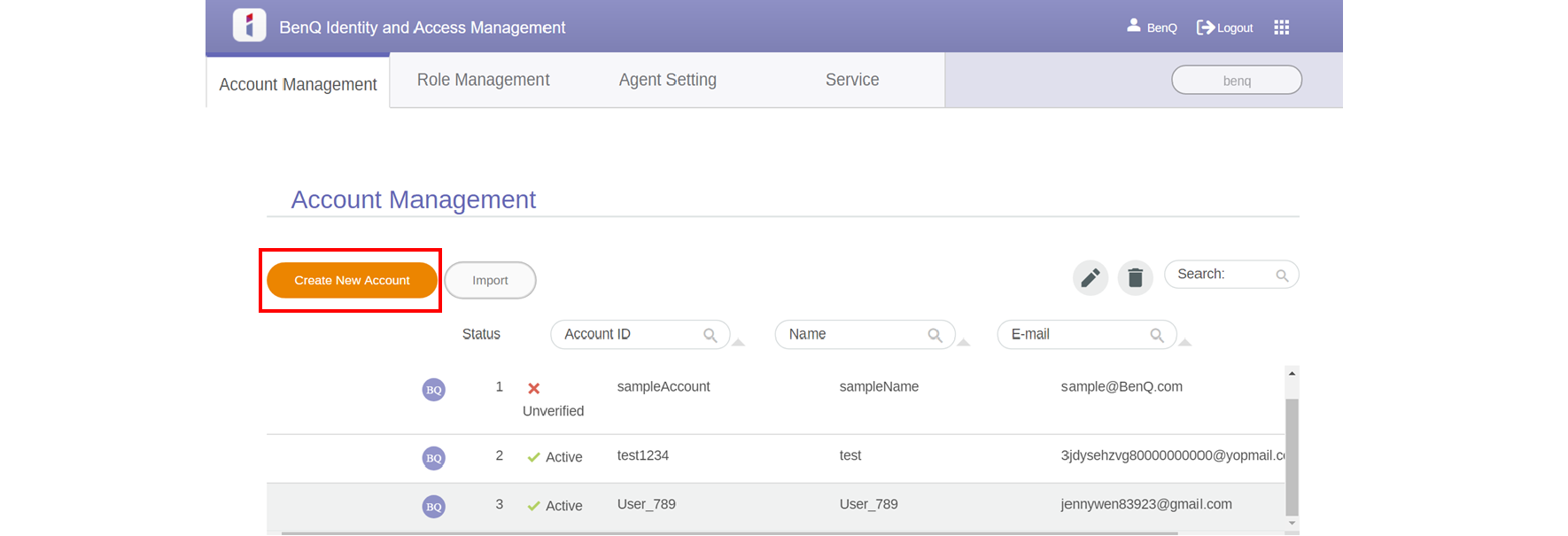Open the Agent Setting tab

667,80
